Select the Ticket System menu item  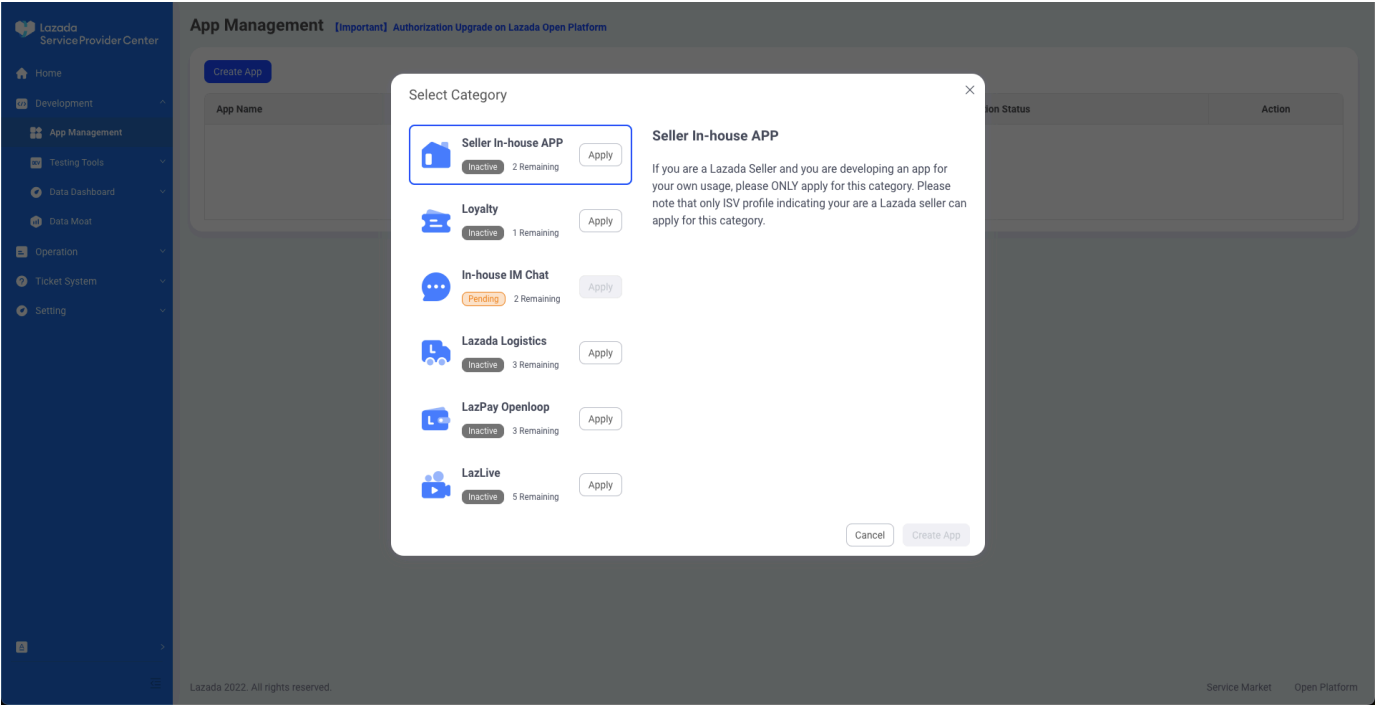(x=86, y=281)
